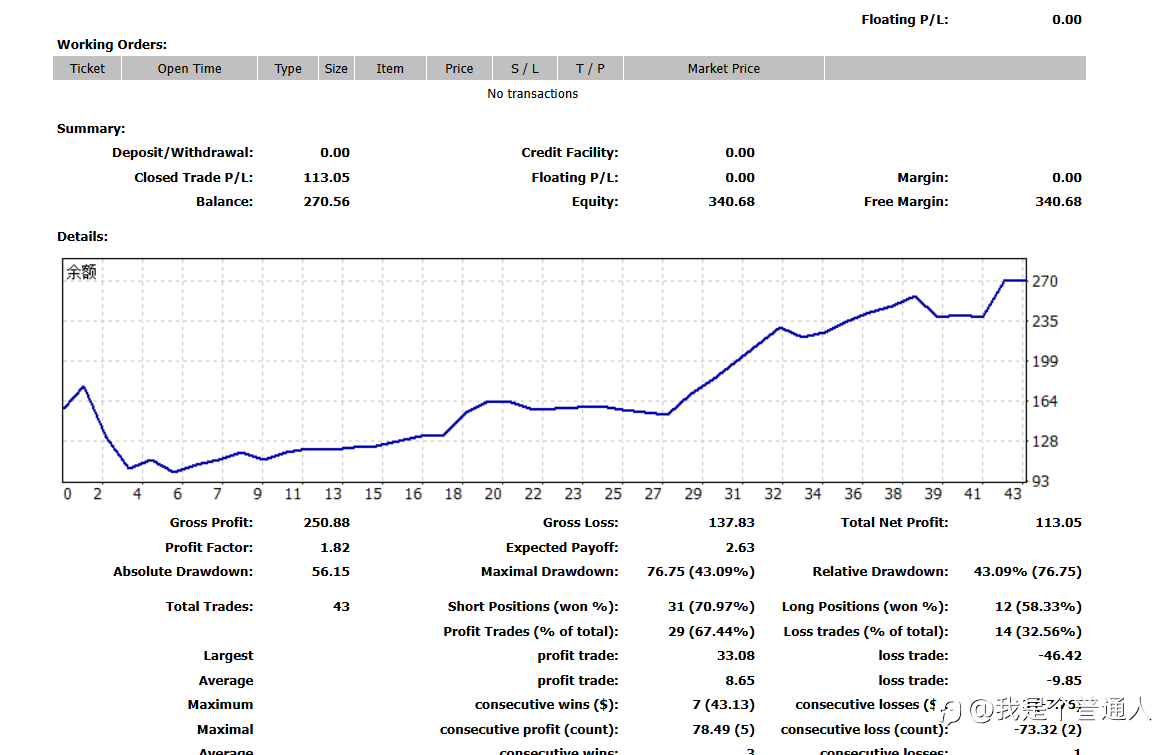Click the Size column header
The height and width of the screenshot is (755, 1165).
pos(336,68)
